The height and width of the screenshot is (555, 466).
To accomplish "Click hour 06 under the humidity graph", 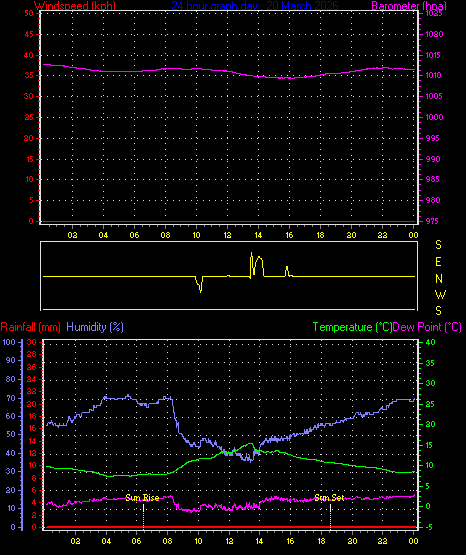I will (137, 541).
